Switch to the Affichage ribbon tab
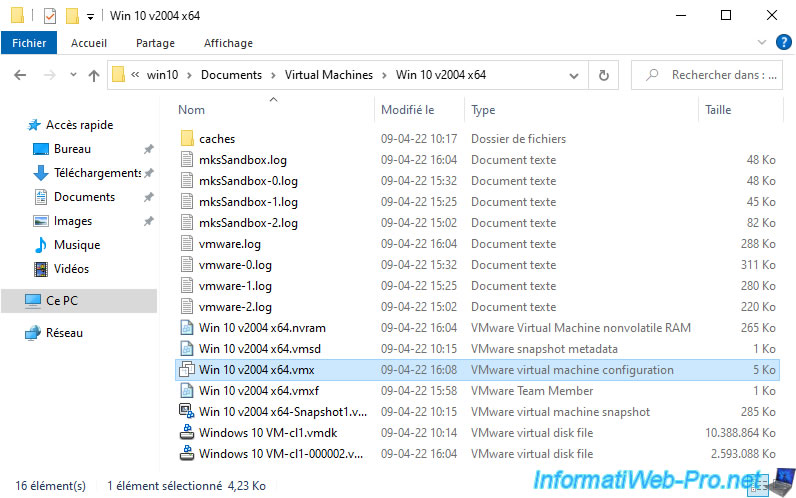 point(228,43)
